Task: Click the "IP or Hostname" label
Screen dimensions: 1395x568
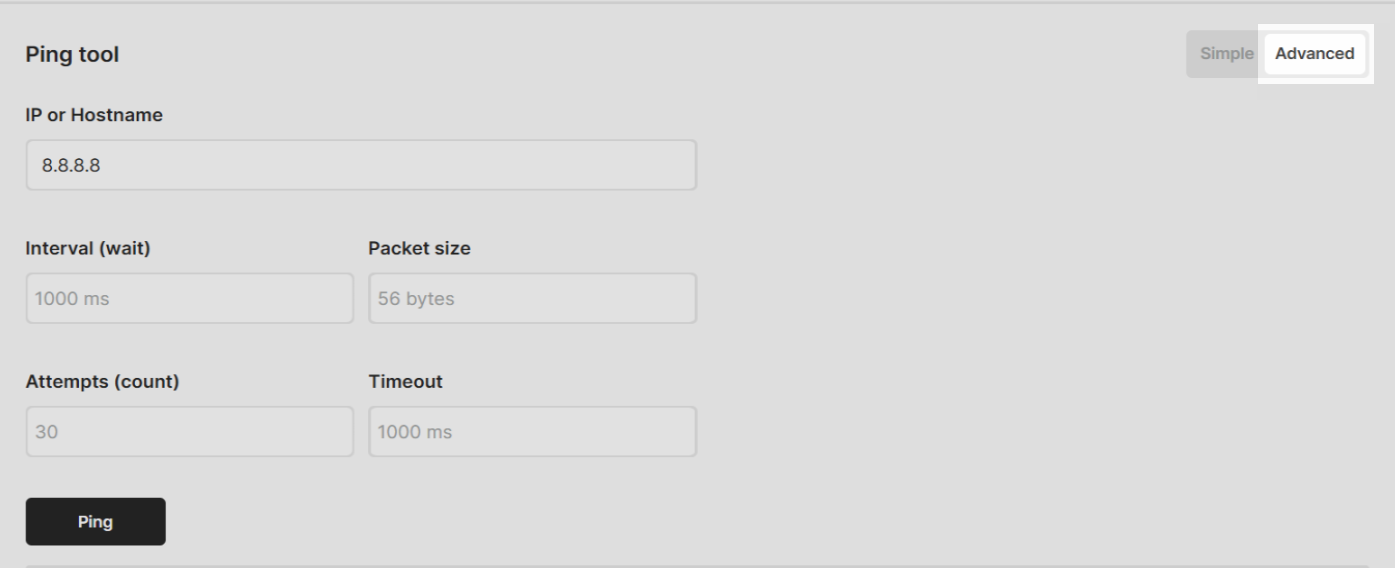Action: pos(94,115)
